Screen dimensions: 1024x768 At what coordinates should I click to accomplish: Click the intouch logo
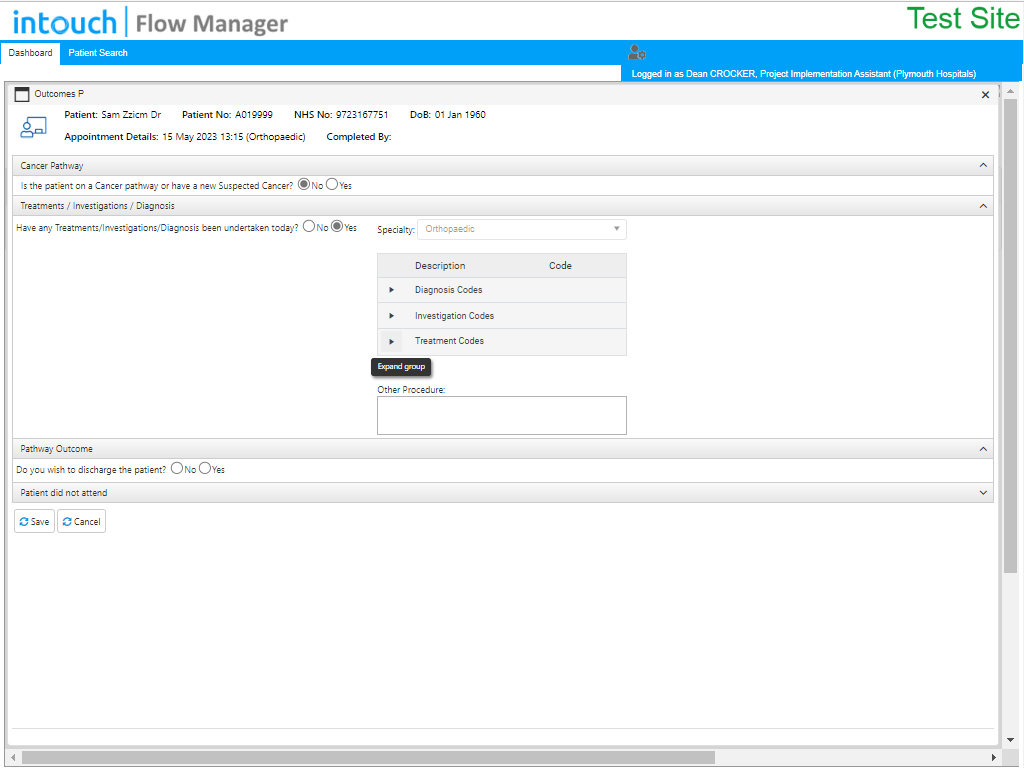pyautogui.click(x=64, y=23)
